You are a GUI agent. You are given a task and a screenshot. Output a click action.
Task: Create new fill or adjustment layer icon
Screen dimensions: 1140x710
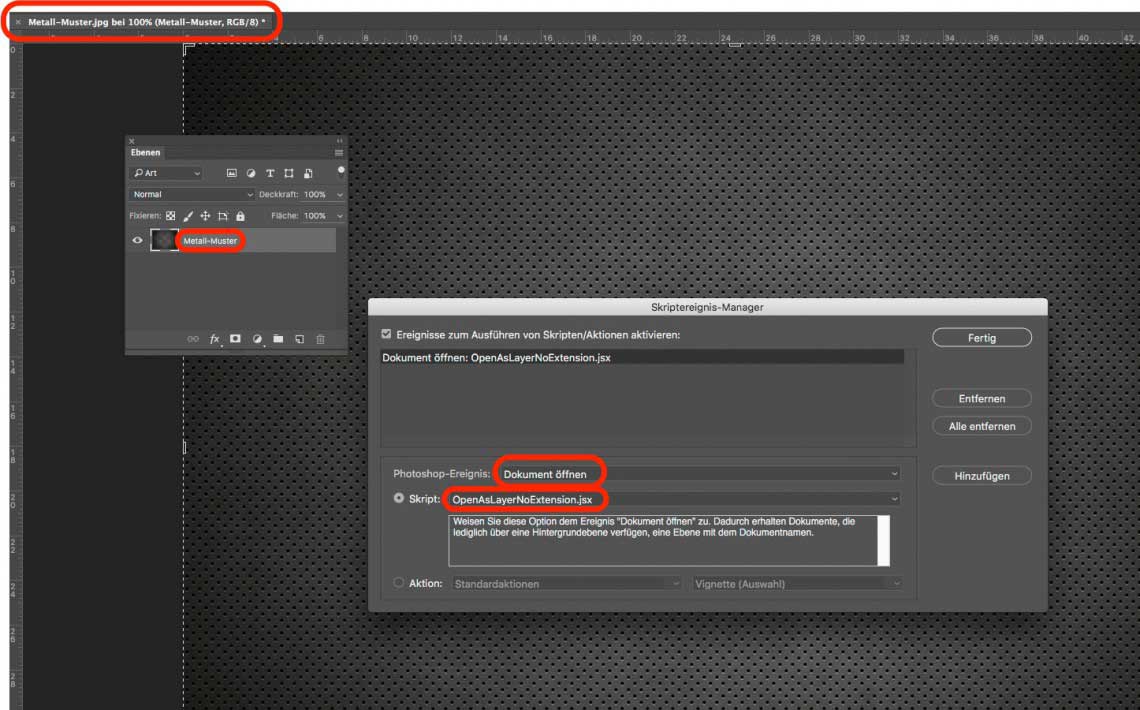coord(257,339)
